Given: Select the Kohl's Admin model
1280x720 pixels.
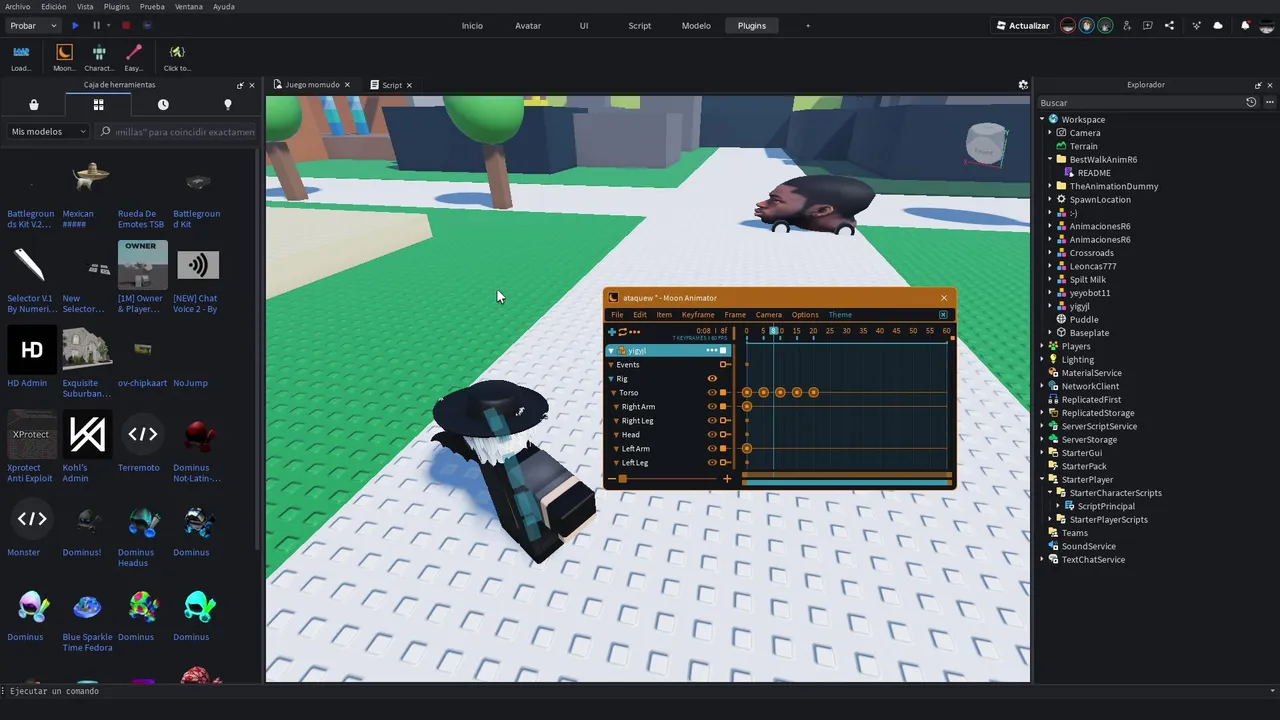Looking at the screenshot, I should [x=87, y=448].
